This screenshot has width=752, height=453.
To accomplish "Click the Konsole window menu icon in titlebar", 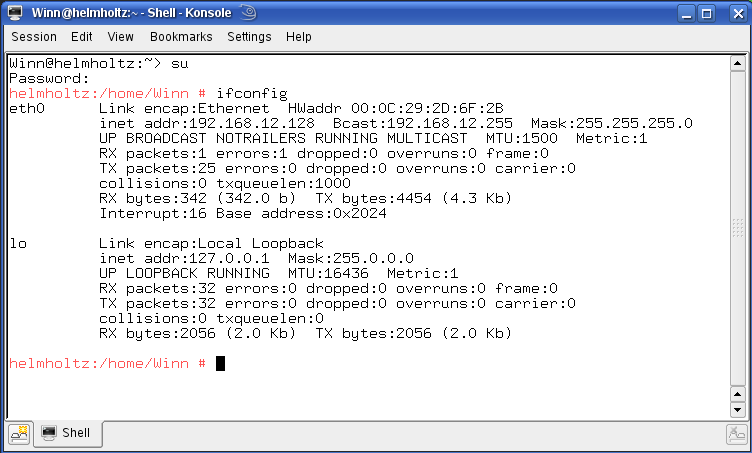I will pos(15,13).
